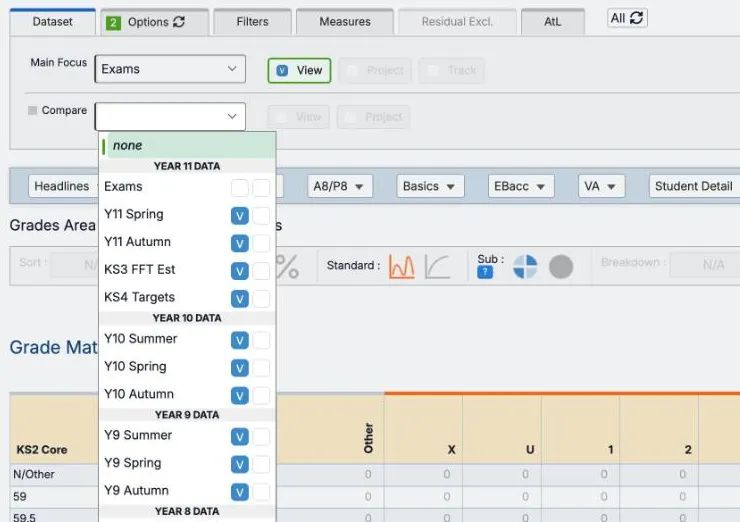Toggle first checkbox on Exams row
Viewport: 740px width, 522px height.
(240, 187)
